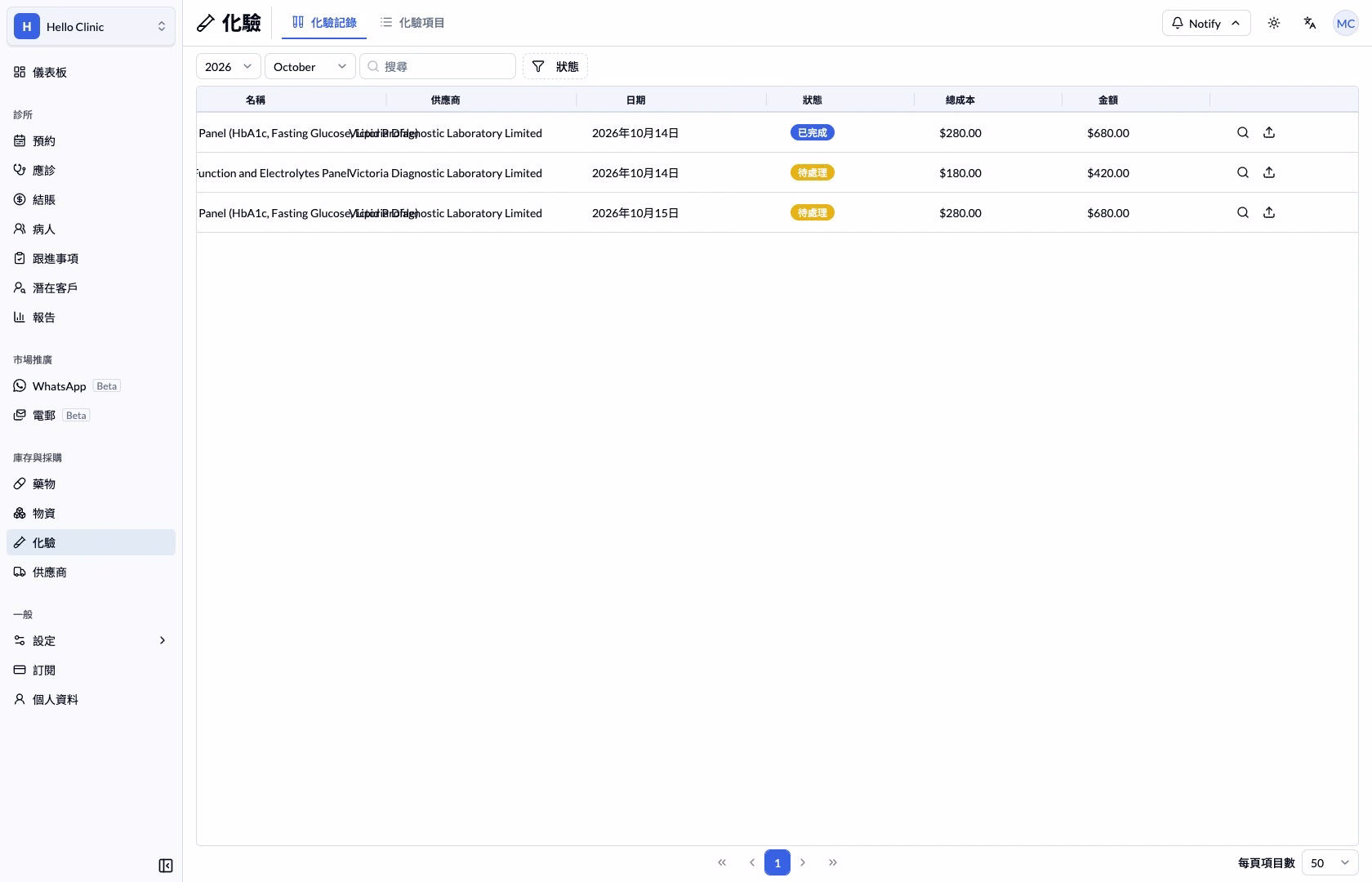Open 報告 reports page

(91, 317)
